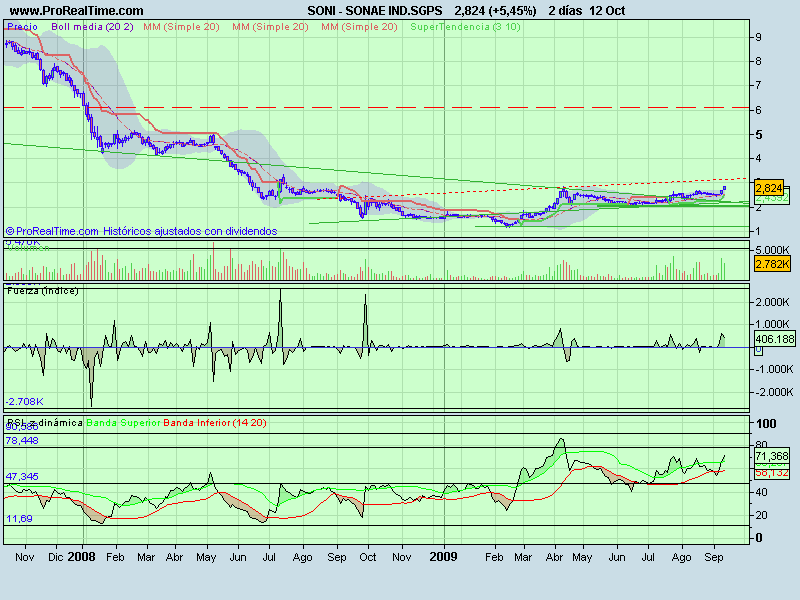This screenshot has height=600, width=800.
Task: Click the Oct month label on time axis
Action: coord(368,557)
